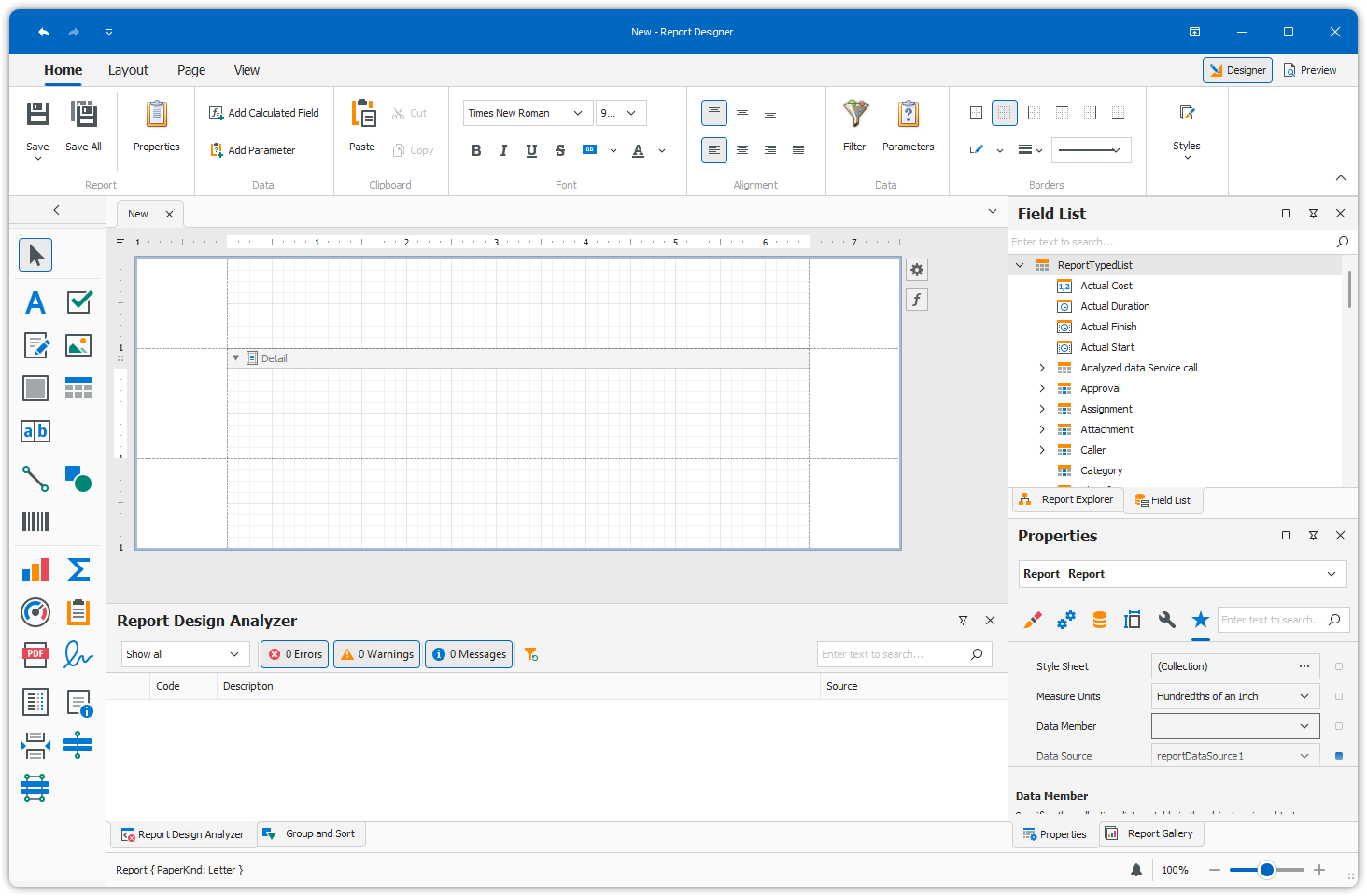1367x896 pixels.
Task: Click the zoom slider handle
Action: point(1266,870)
